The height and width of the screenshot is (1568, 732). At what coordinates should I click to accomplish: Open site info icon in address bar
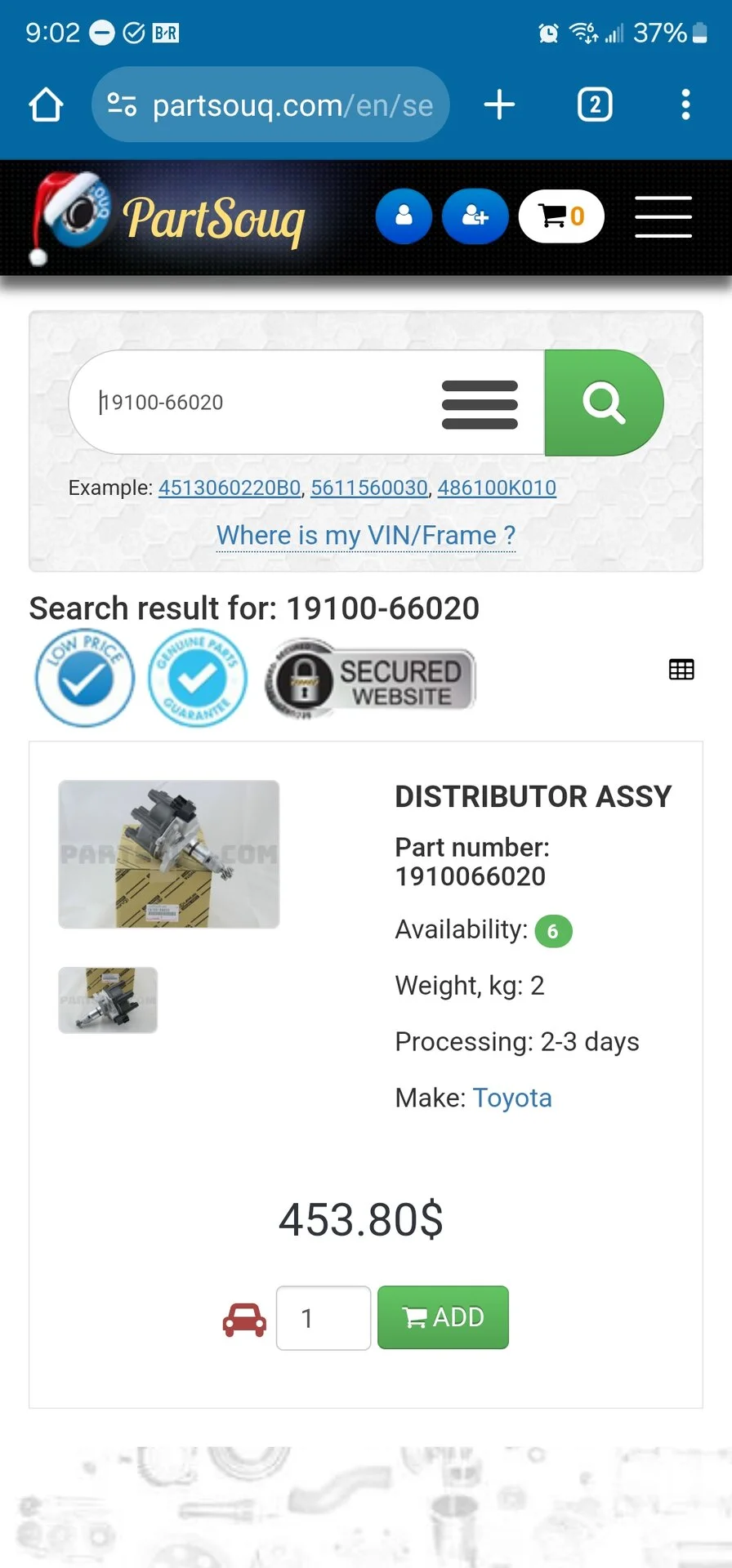(122, 105)
